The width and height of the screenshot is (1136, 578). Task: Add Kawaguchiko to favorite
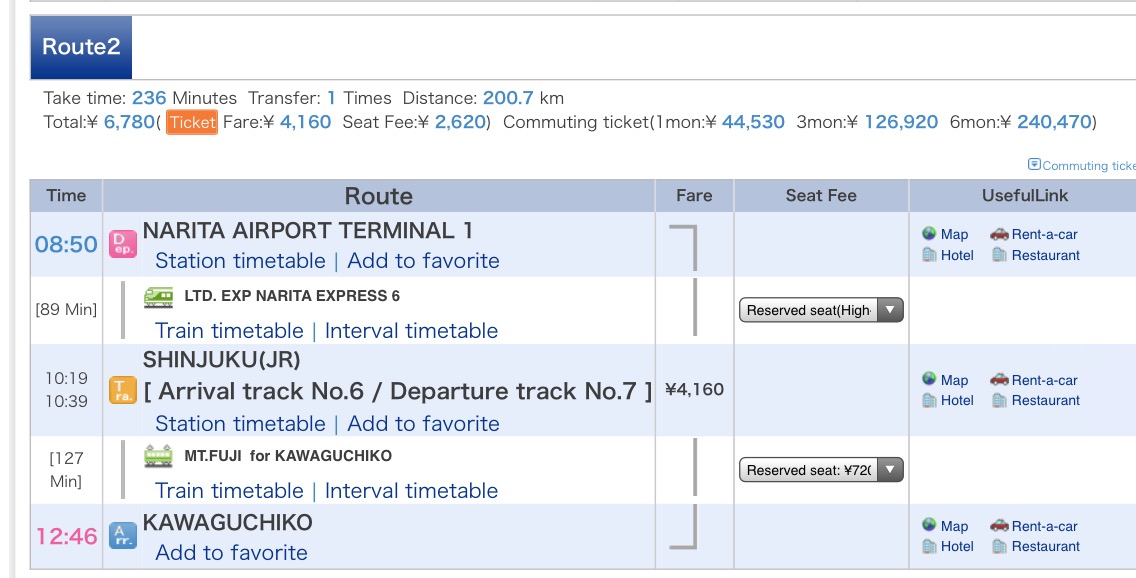pyautogui.click(x=232, y=553)
